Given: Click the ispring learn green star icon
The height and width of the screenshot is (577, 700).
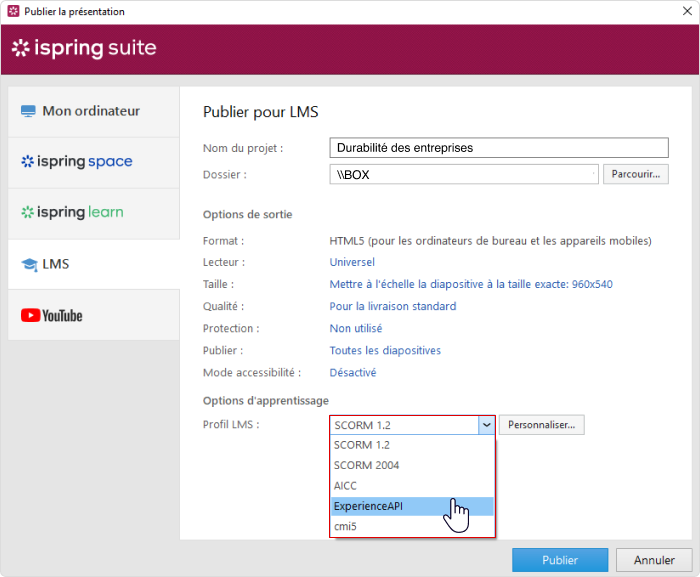Looking at the screenshot, I should point(28,212).
